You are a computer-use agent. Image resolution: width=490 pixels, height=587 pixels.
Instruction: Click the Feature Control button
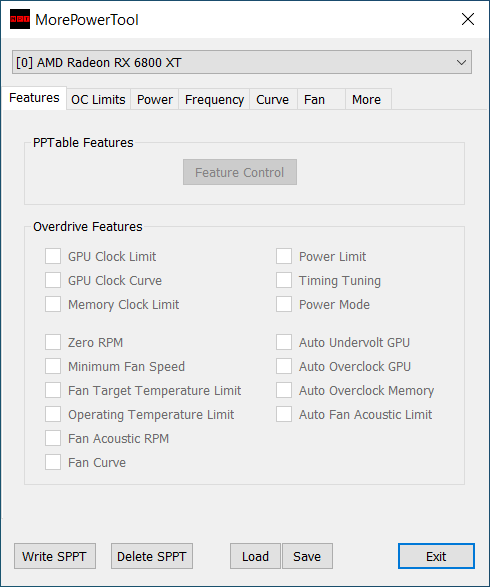point(240,172)
